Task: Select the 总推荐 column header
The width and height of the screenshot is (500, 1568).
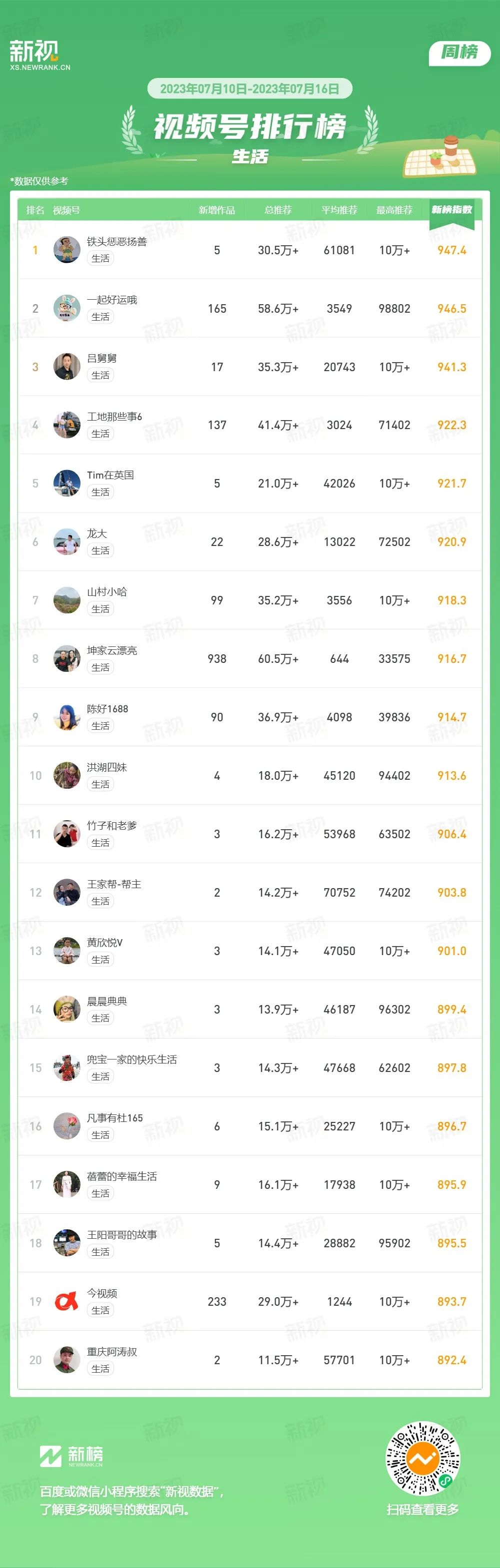Action: pos(277,210)
